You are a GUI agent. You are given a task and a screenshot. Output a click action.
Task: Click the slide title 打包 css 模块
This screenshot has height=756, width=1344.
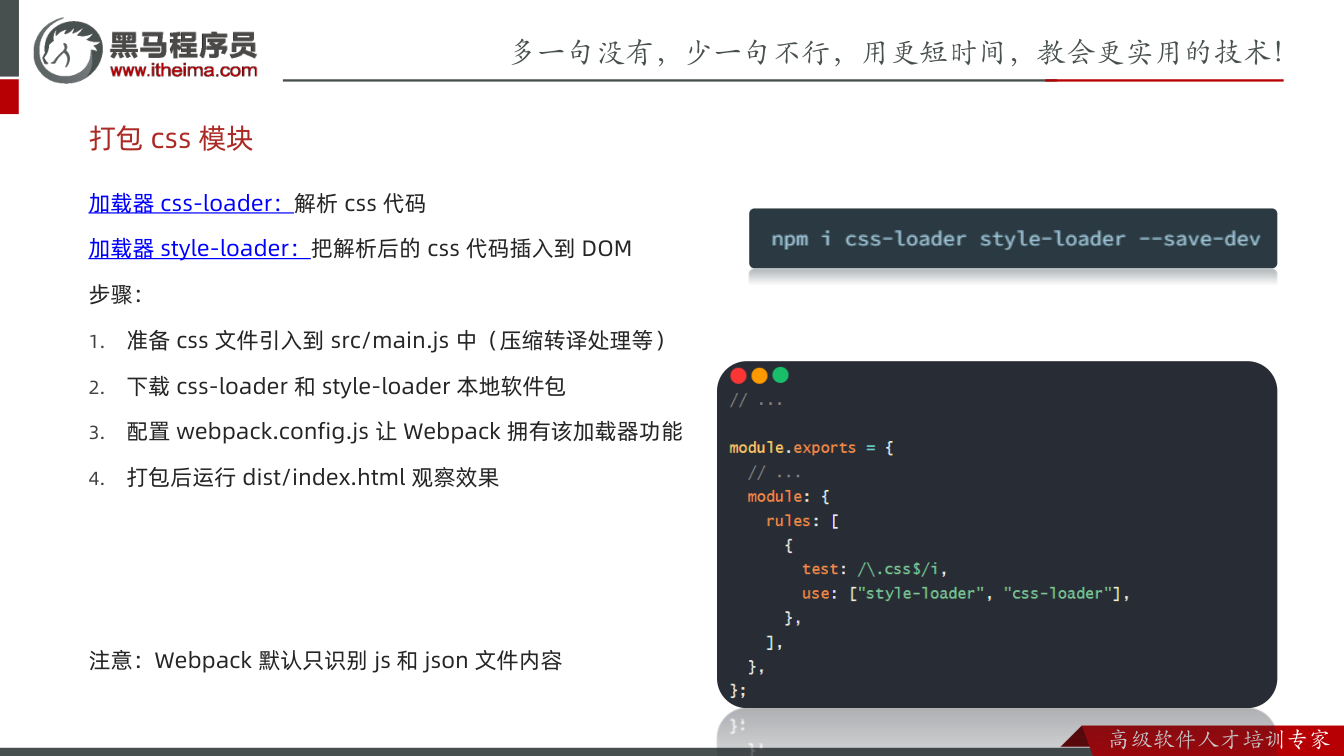[171, 139]
